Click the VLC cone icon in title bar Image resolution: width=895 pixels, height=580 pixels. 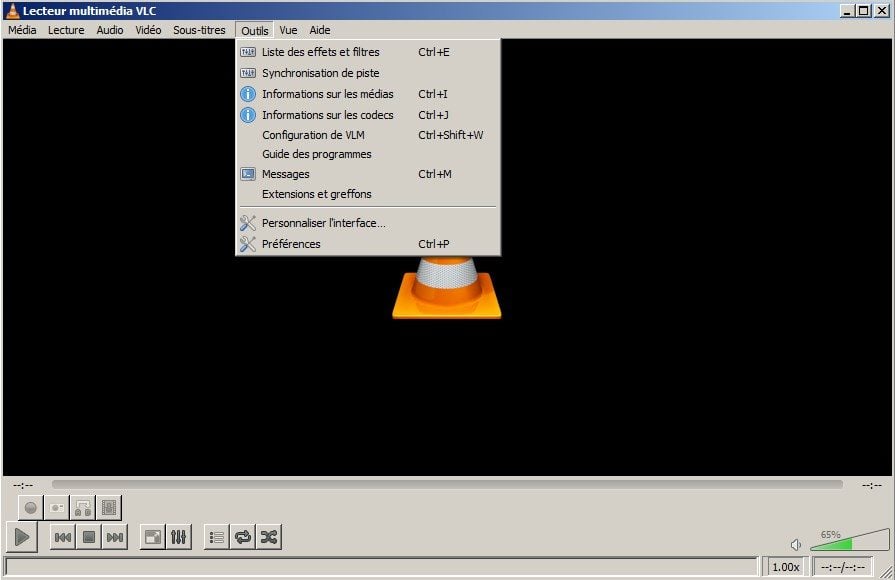pos(11,11)
